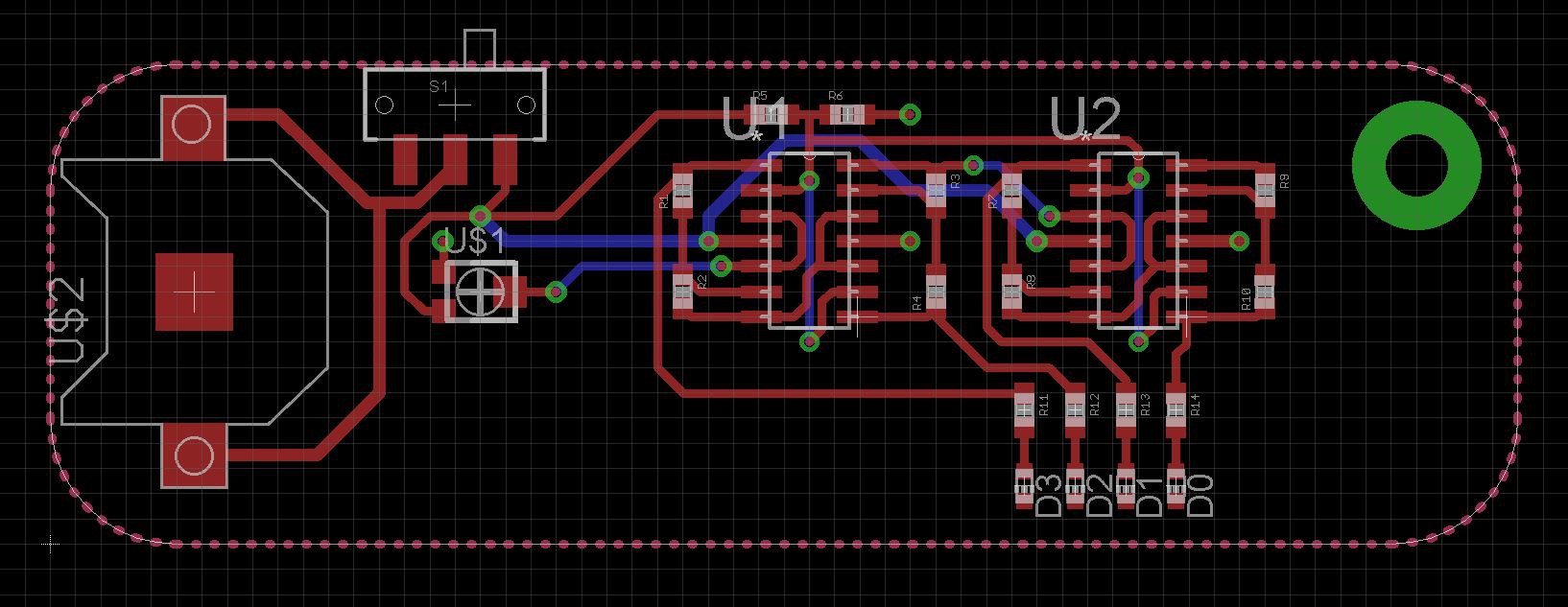Click resistor R11 above LED D3

tap(1023, 409)
